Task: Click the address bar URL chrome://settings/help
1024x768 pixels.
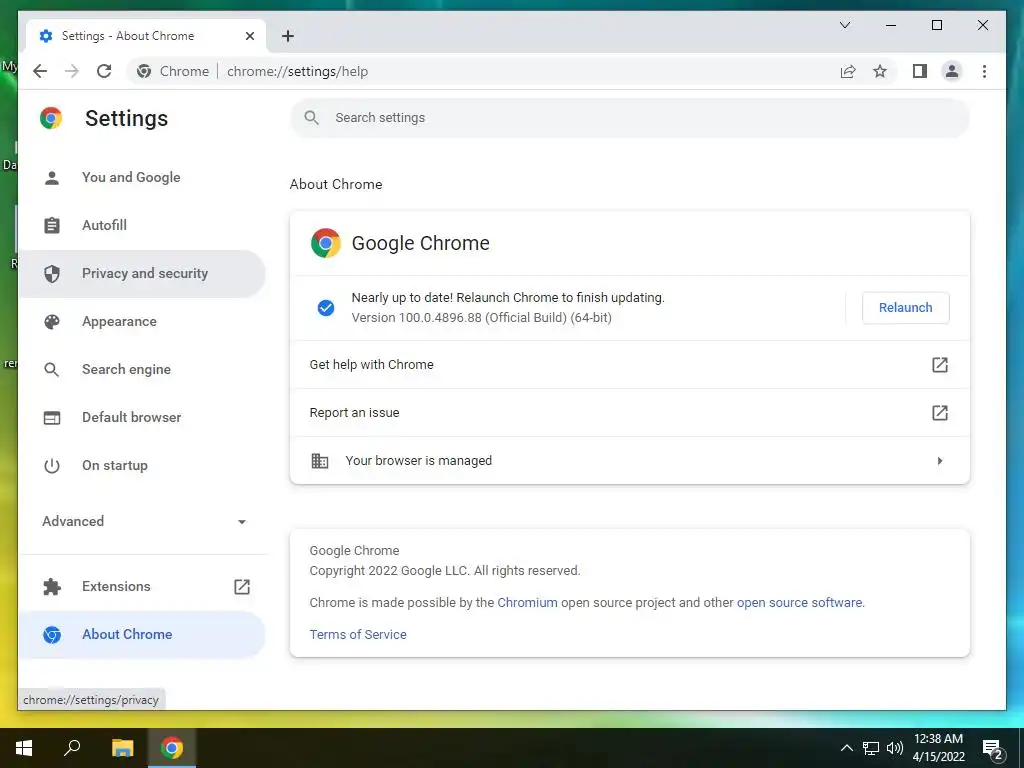Action: (297, 71)
